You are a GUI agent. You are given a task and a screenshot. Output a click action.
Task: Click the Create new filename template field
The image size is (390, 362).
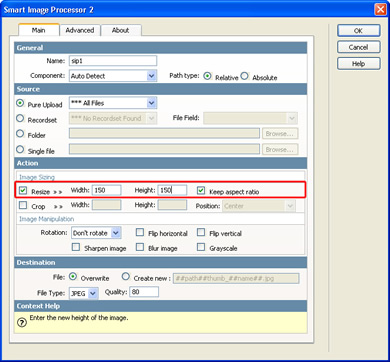[x=236, y=278]
